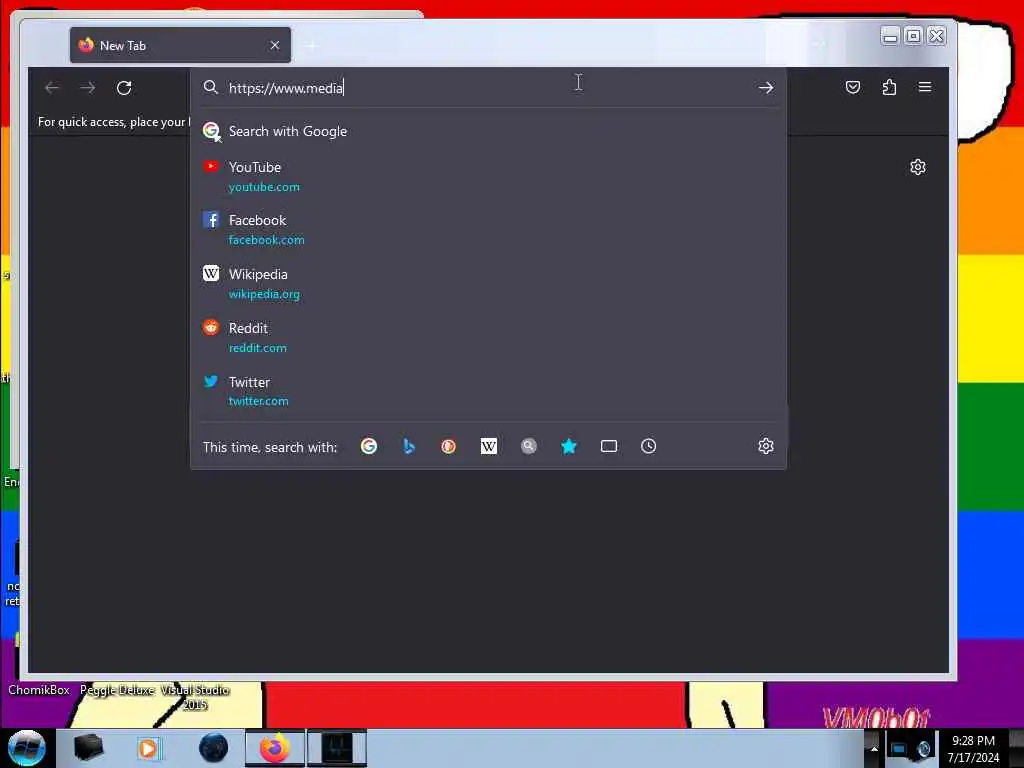
Task: Open the Firefox hamburger menu
Action: 925,87
